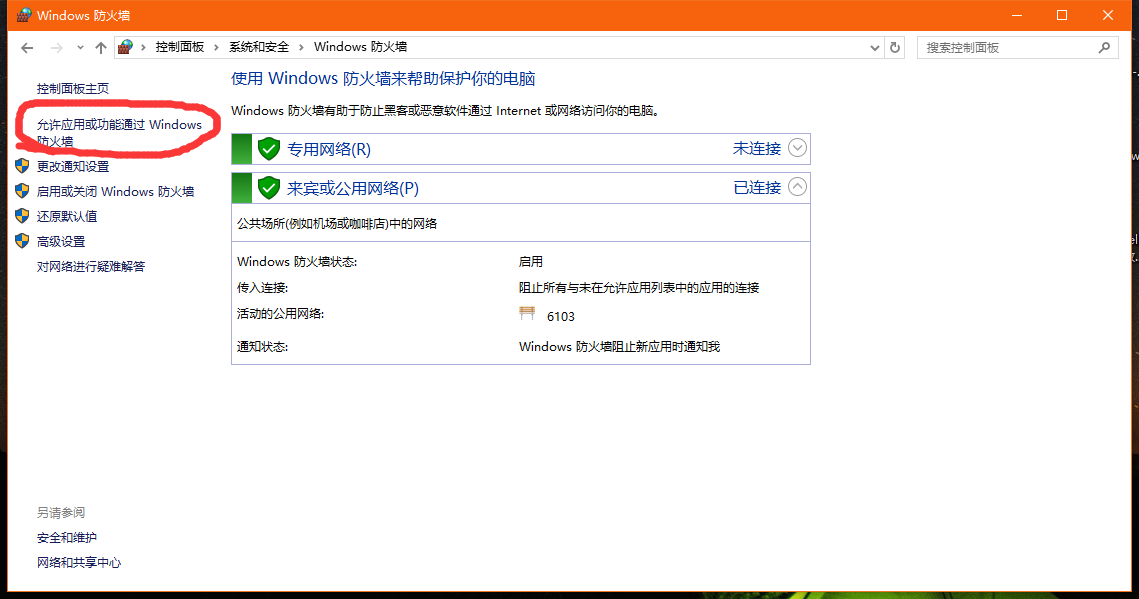
Task: Click the back navigation arrow
Action: click(27, 47)
